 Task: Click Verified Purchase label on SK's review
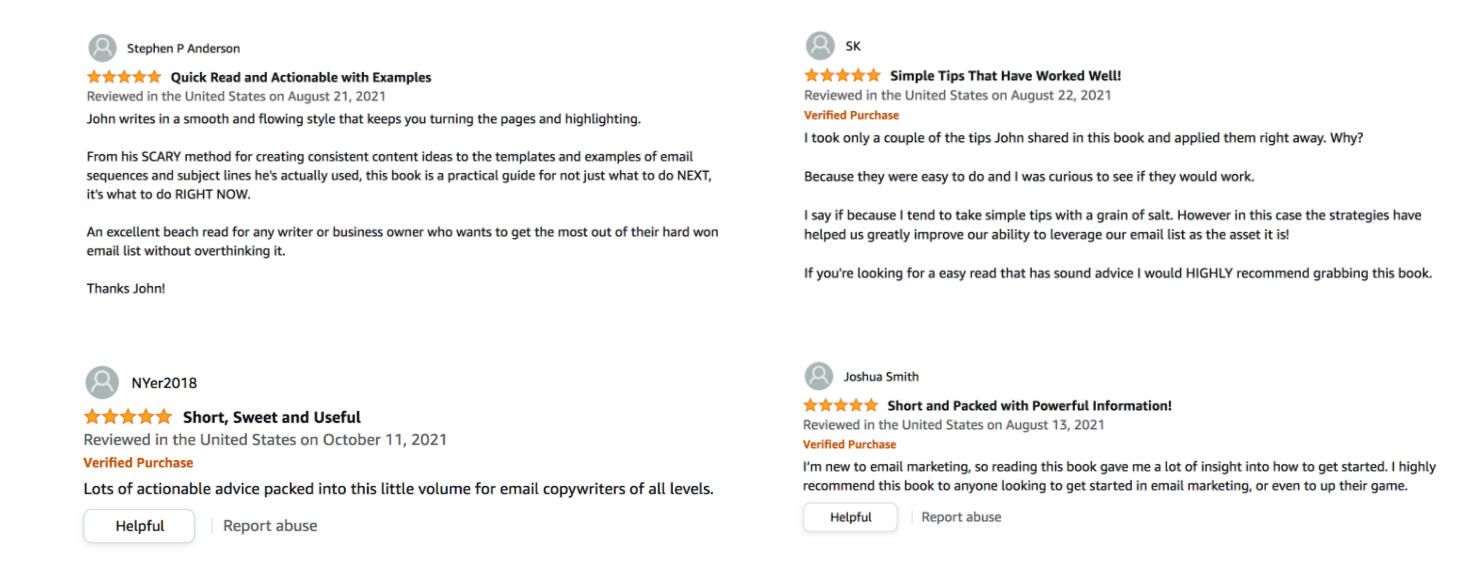851,115
